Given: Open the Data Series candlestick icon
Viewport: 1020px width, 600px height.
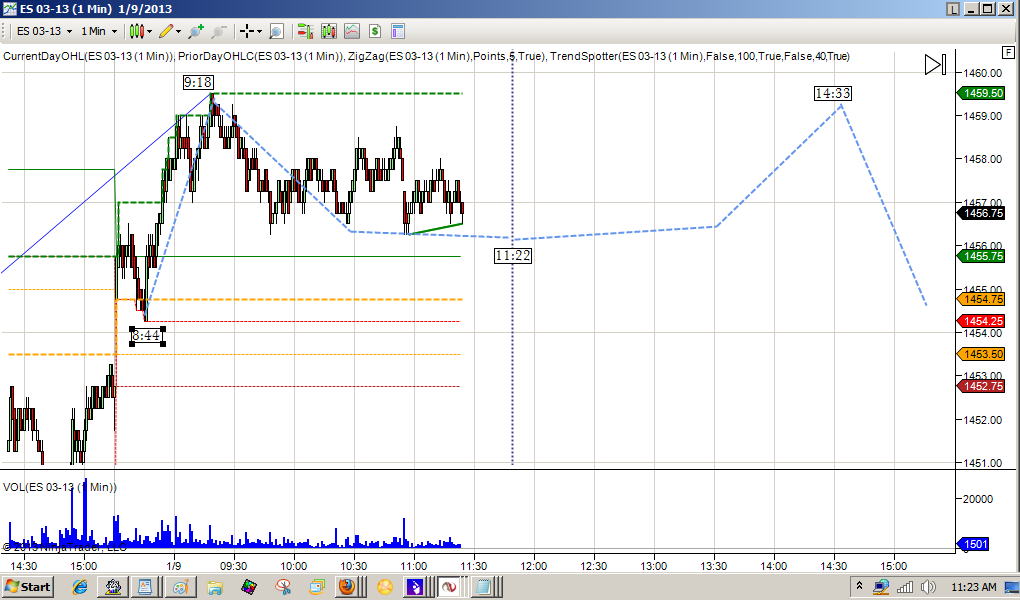Looking at the screenshot, I should (x=329, y=31).
